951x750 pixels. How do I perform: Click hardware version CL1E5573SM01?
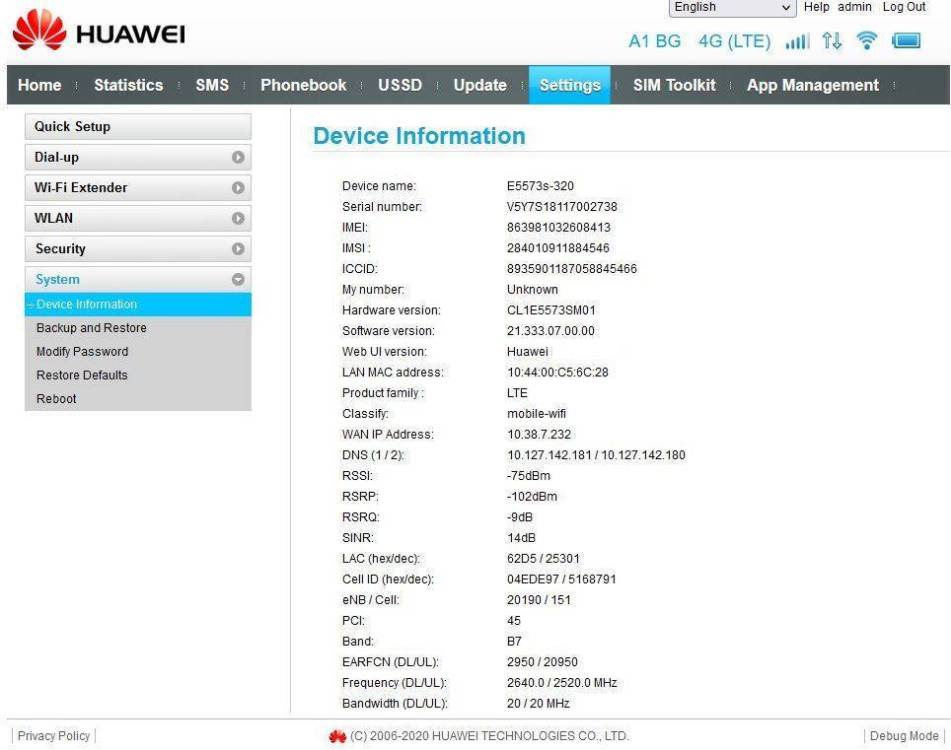click(551, 310)
